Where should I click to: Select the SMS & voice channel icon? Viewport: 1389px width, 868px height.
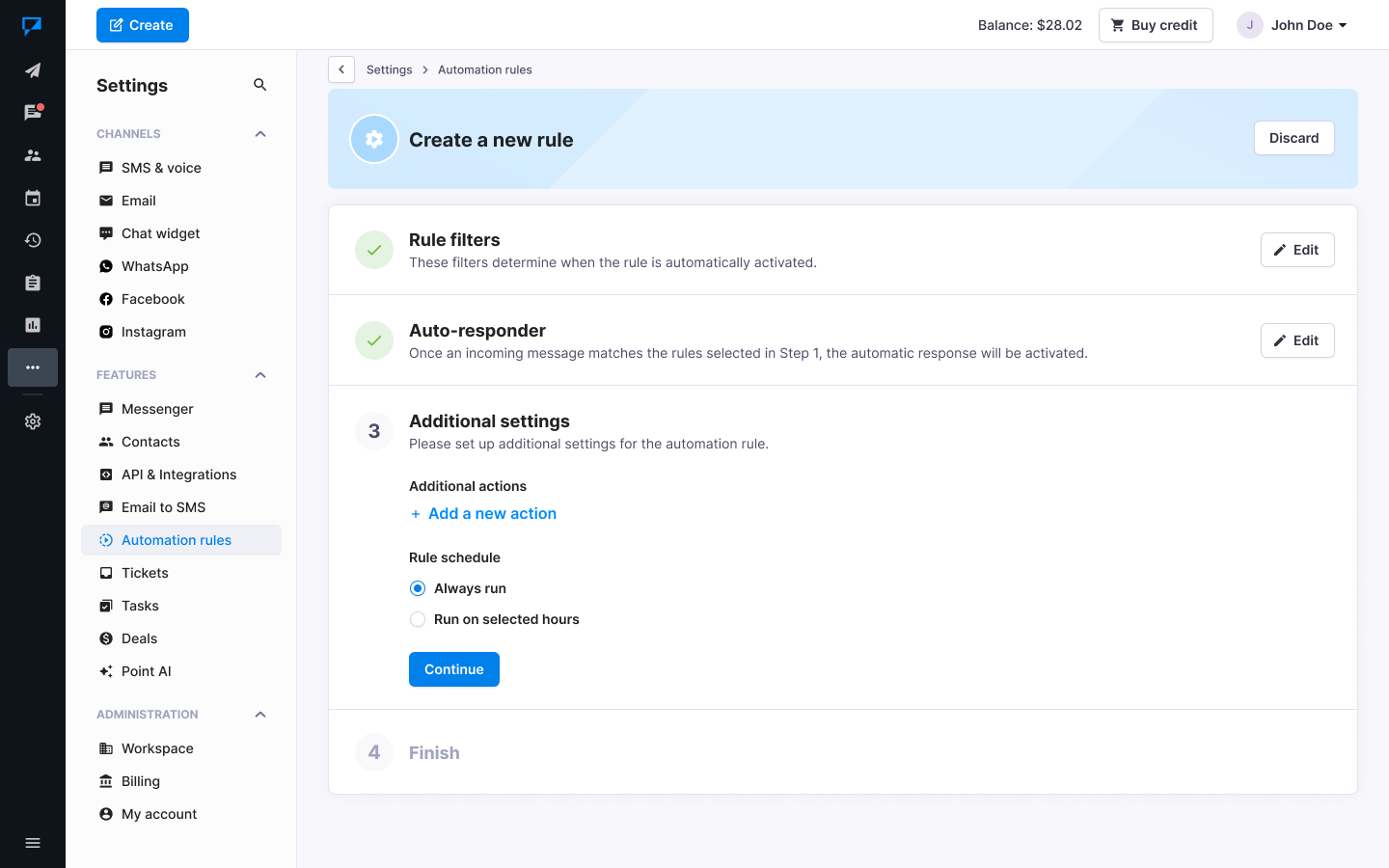(x=106, y=167)
